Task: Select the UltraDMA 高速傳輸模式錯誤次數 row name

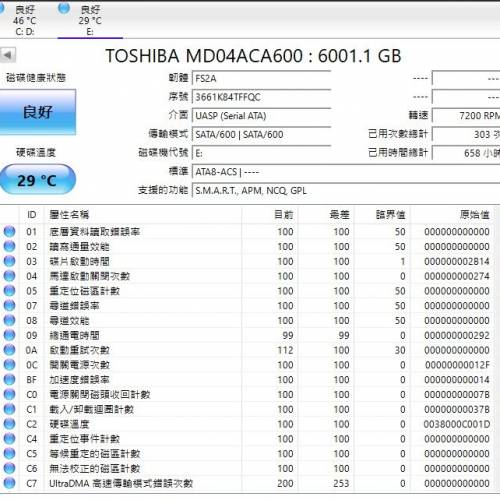Action: tap(121, 483)
